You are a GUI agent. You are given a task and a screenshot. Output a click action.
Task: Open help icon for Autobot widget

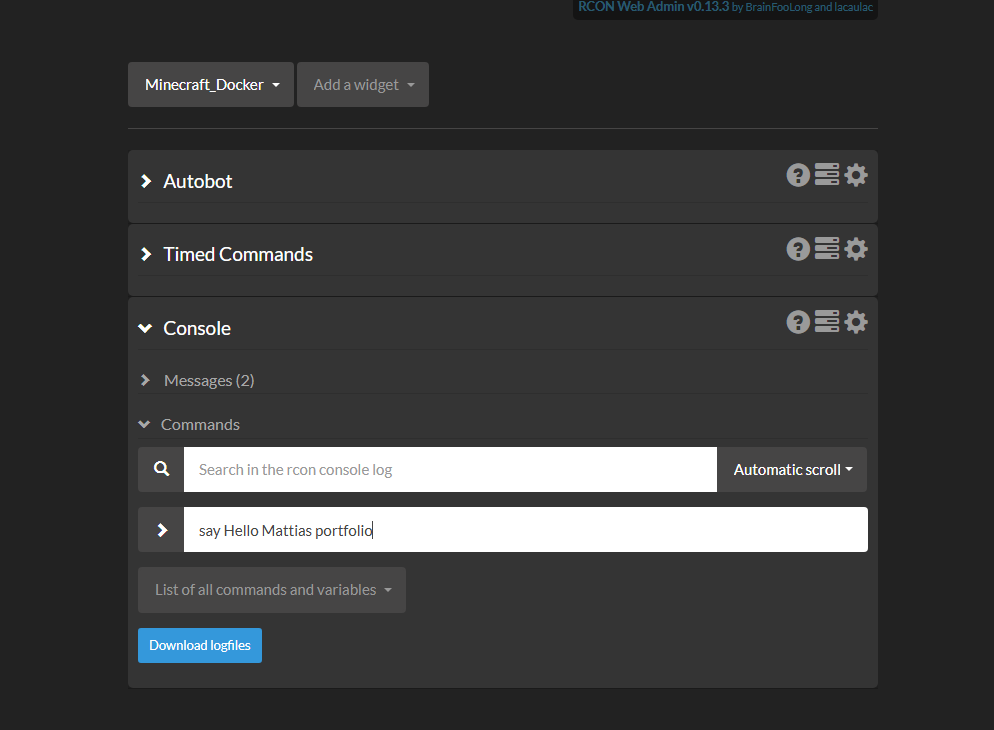[798, 175]
